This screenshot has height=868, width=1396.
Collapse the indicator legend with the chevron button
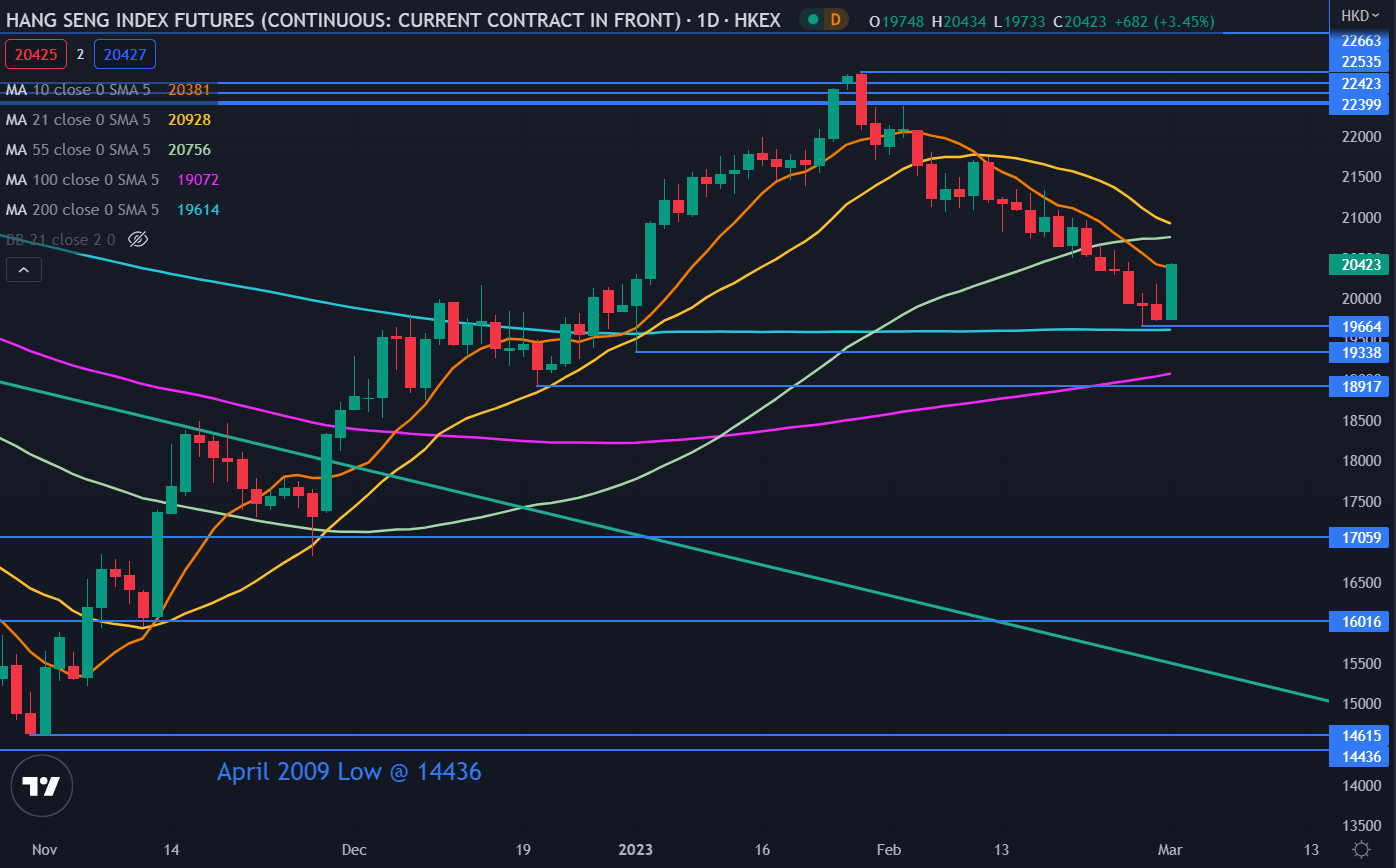pyautogui.click(x=24, y=269)
